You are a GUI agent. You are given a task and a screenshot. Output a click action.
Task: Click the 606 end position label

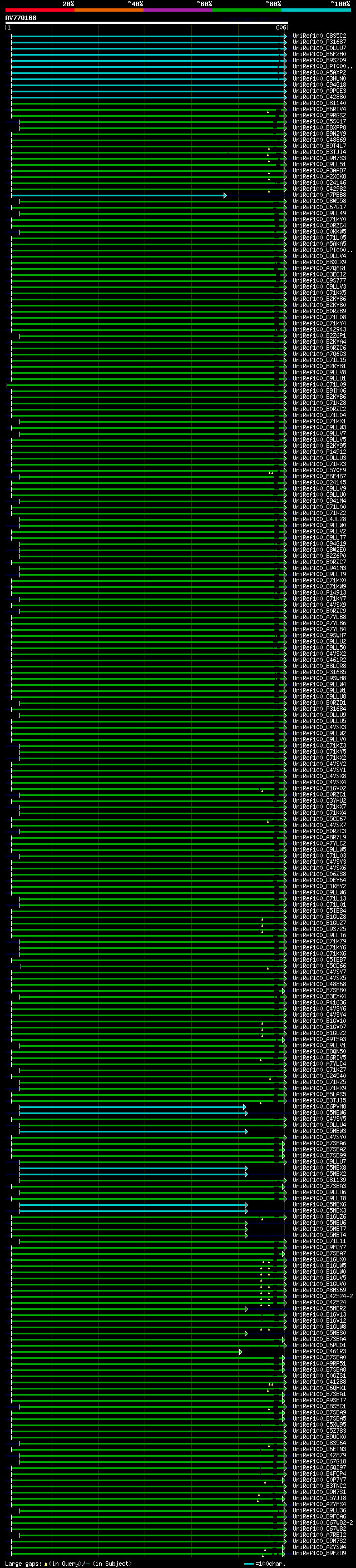pos(280,27)
